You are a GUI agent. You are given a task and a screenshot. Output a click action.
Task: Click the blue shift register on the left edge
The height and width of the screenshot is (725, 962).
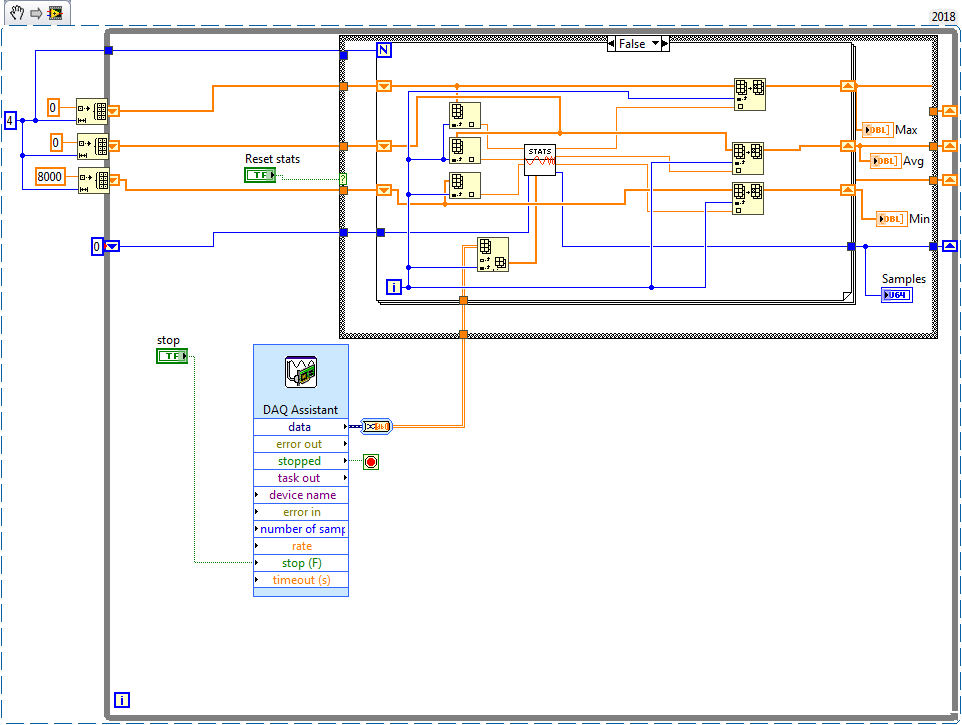click(112, 247)
